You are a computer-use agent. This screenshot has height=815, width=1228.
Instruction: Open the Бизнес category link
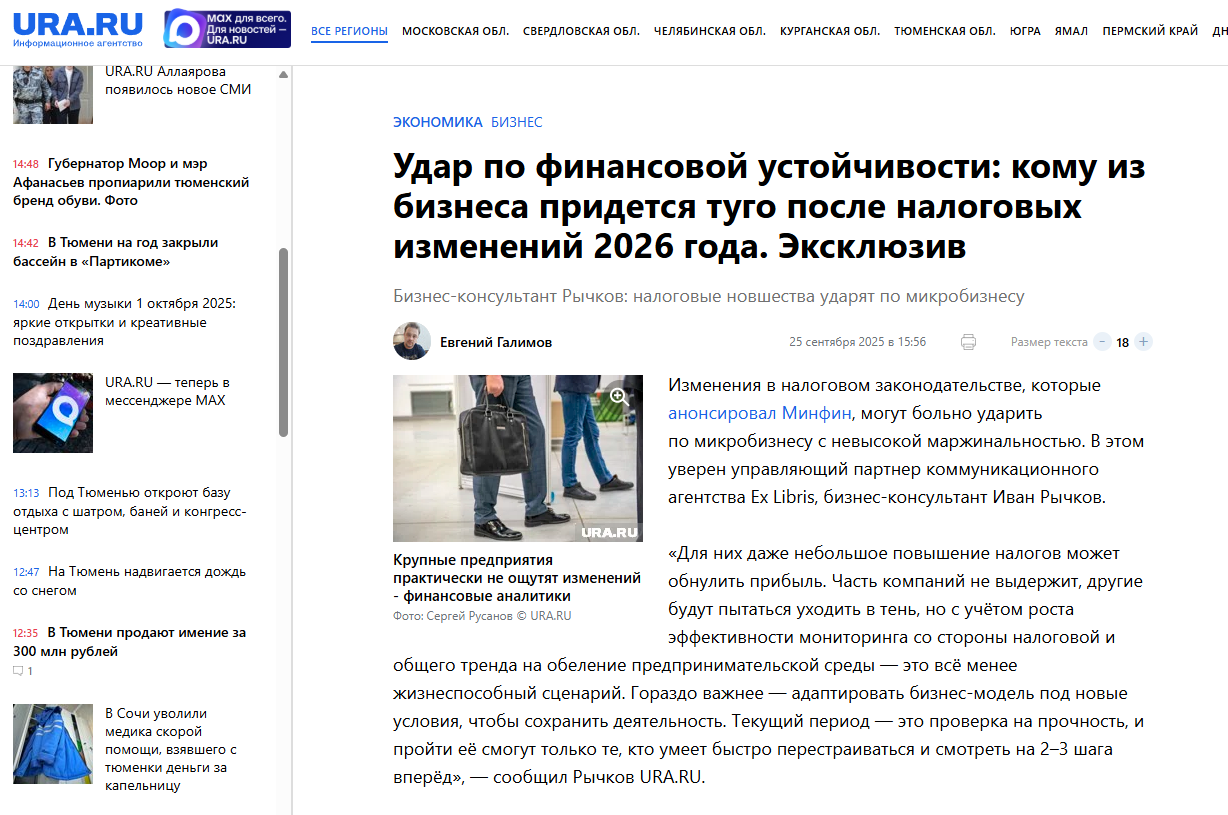[516, 122]
